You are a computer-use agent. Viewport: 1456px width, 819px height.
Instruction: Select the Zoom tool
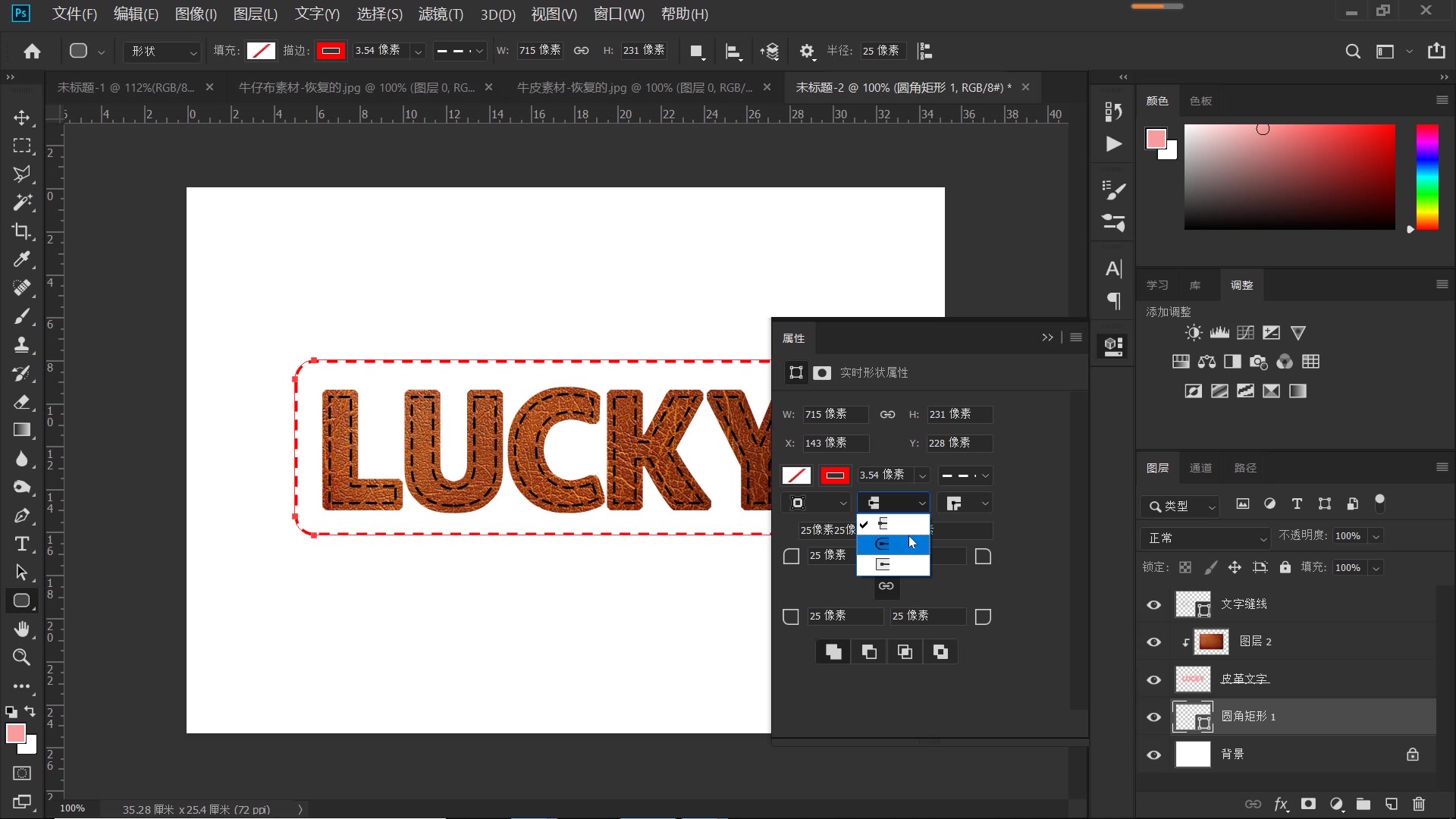click(x=21, y=657)
